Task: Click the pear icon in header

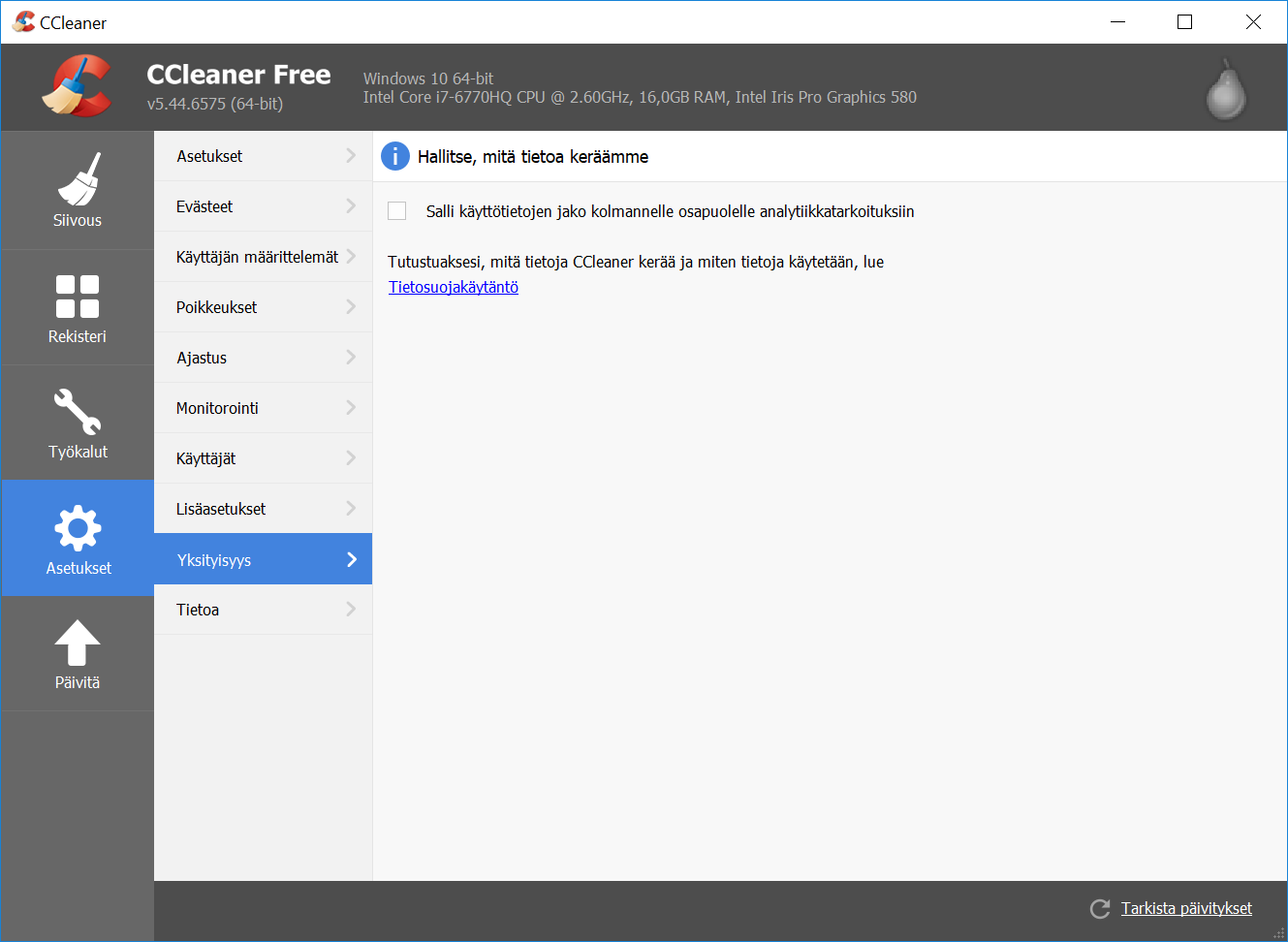Action: 1226,89
